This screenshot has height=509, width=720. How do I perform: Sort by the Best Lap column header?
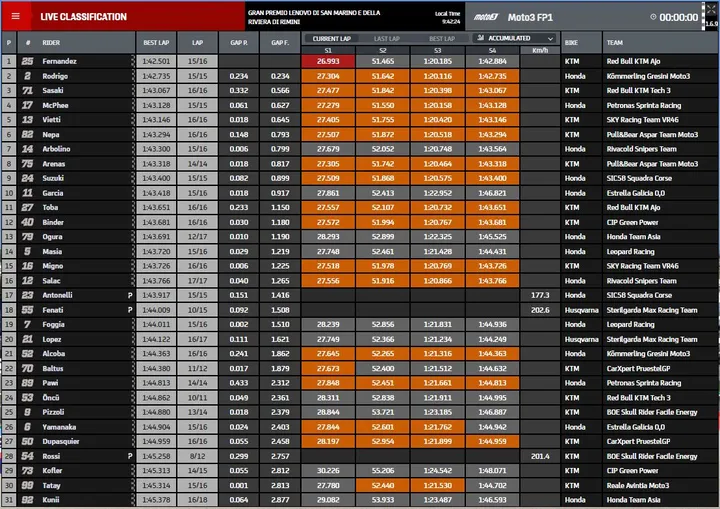point(156,43)
